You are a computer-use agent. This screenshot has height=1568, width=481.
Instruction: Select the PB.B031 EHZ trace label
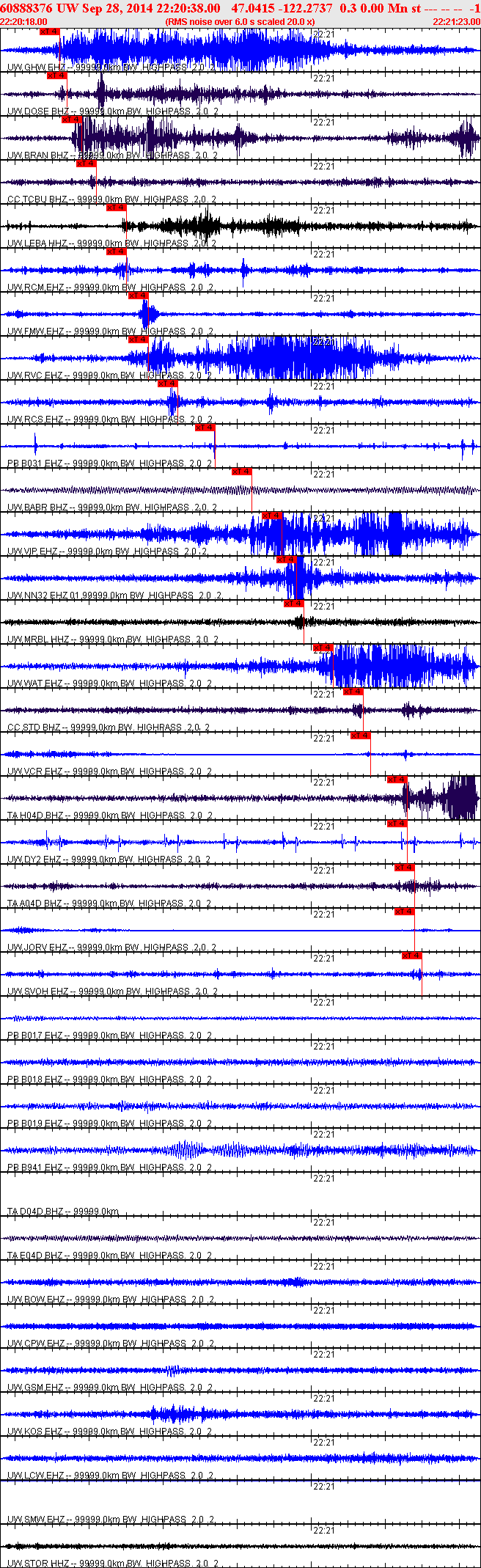[x=110, y=464]
